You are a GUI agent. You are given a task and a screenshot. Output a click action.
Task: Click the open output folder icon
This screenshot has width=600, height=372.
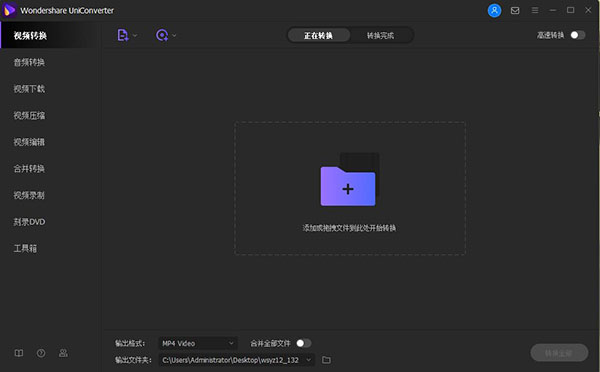326,360
